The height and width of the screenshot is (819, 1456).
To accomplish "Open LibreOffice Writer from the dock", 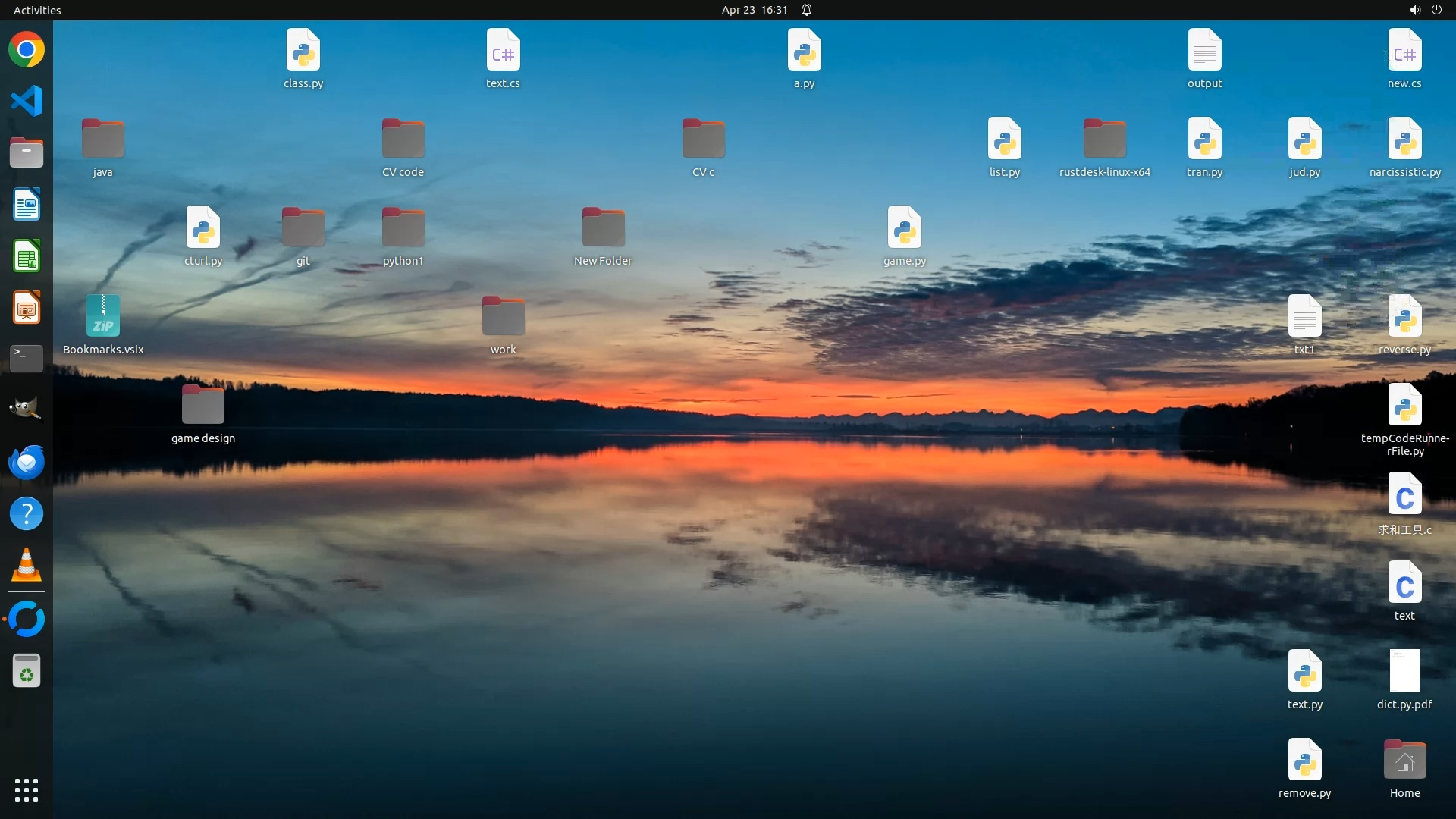I will pyautogui.click(x=27, y=205).
